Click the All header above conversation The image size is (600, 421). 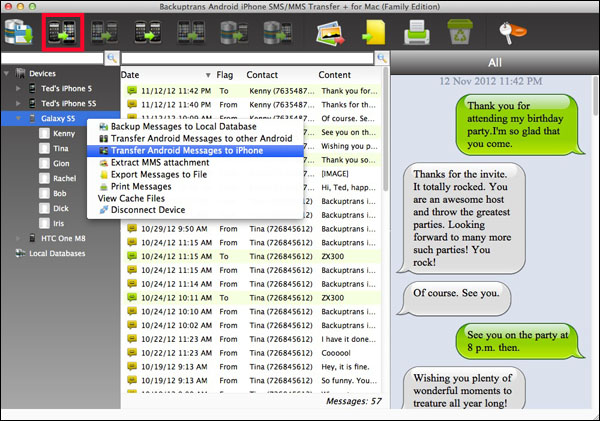click(x=495, y=62)
